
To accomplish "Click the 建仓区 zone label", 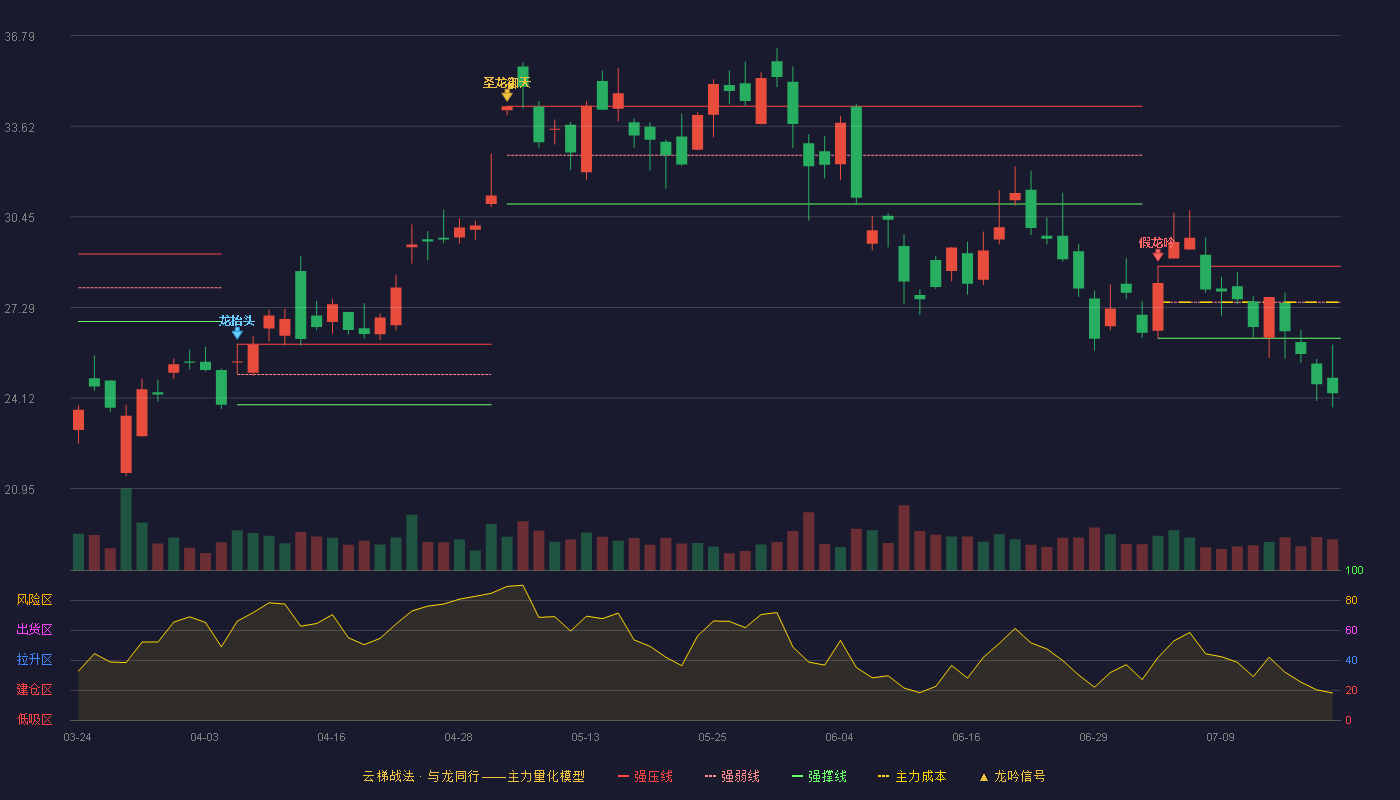I will click(35, 690).
